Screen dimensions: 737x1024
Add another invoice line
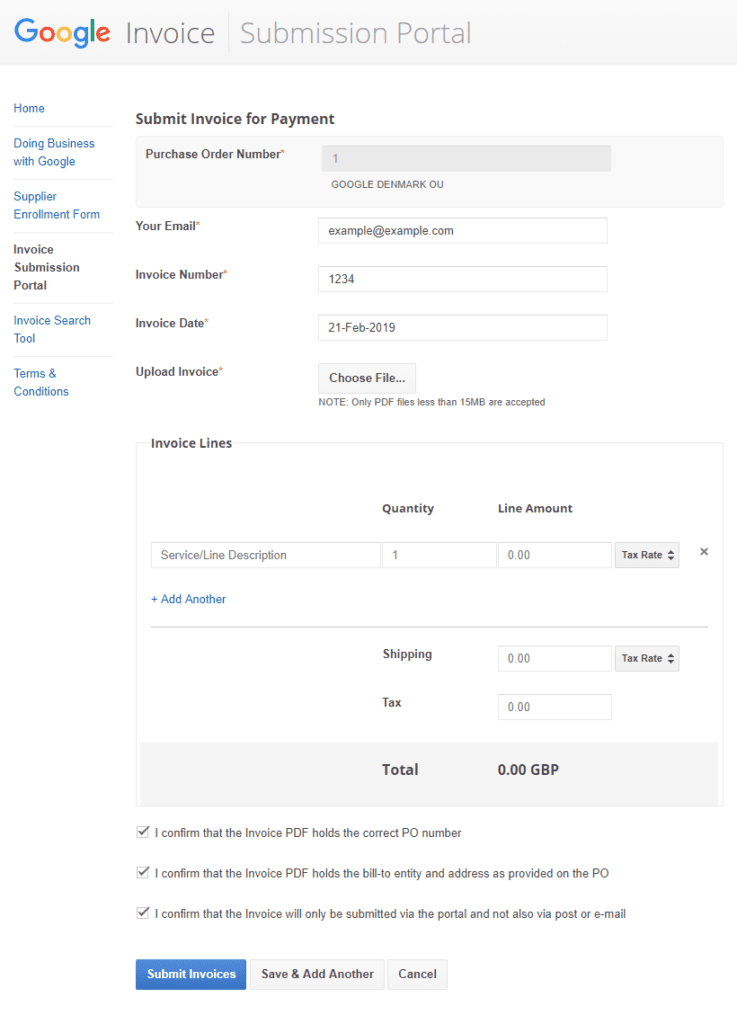[x=188, y=599]
